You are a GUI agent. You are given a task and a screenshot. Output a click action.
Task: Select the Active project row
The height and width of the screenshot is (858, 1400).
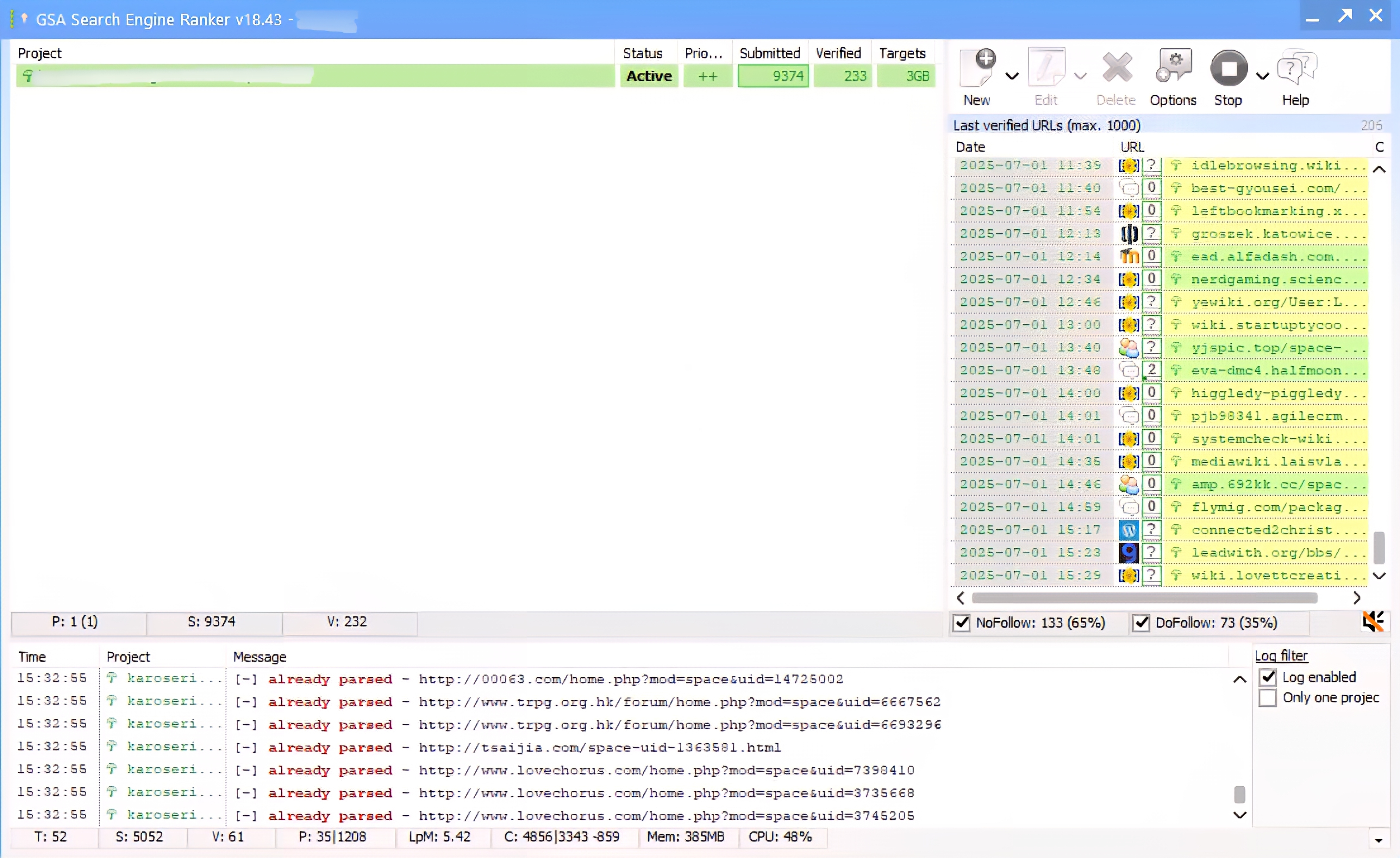click(476, 76)
